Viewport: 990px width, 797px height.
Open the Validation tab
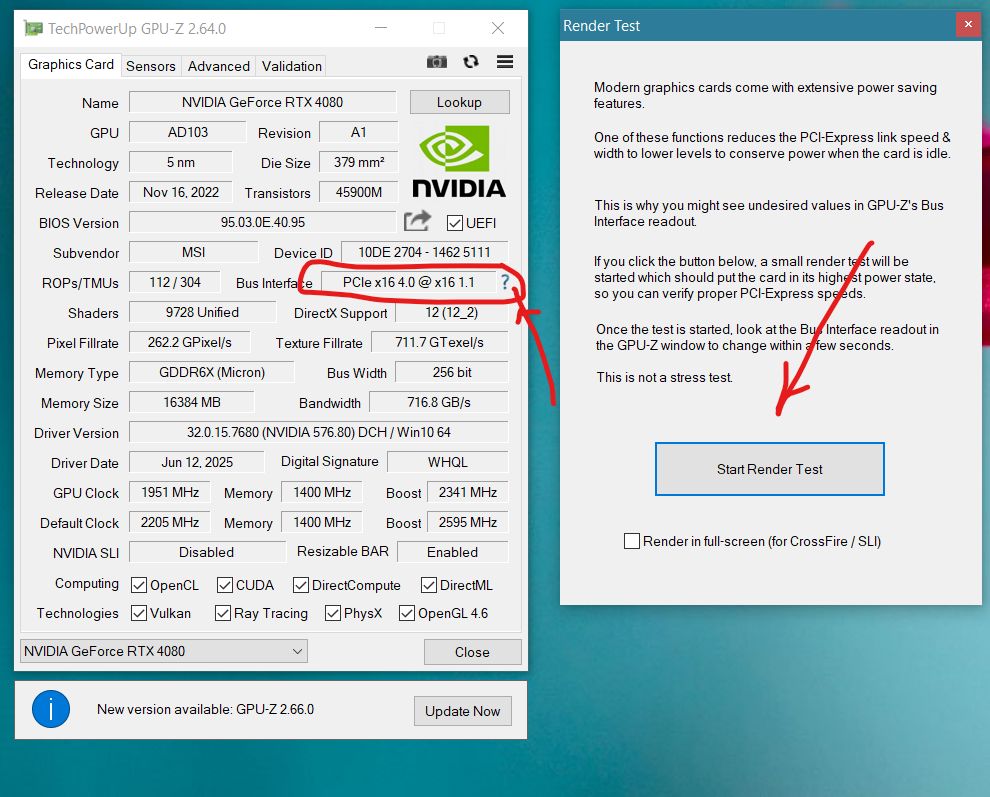292,66
